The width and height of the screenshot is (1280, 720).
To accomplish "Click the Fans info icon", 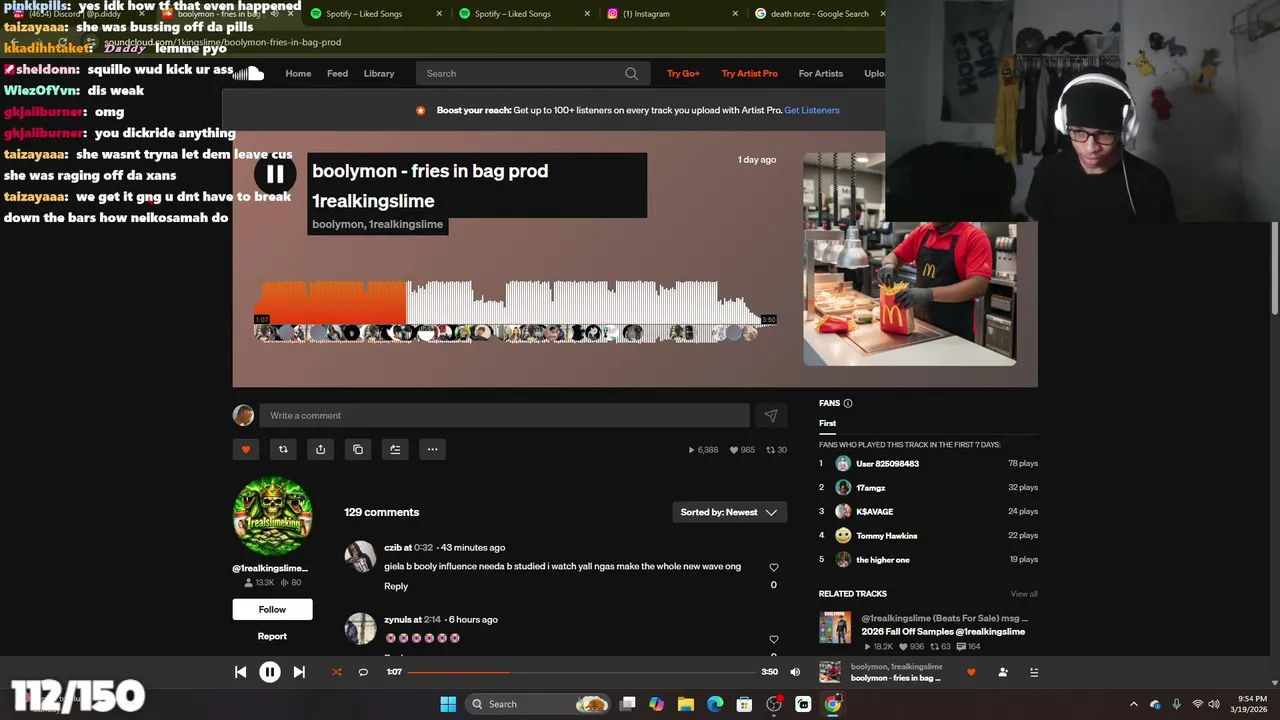I will 848,403.
